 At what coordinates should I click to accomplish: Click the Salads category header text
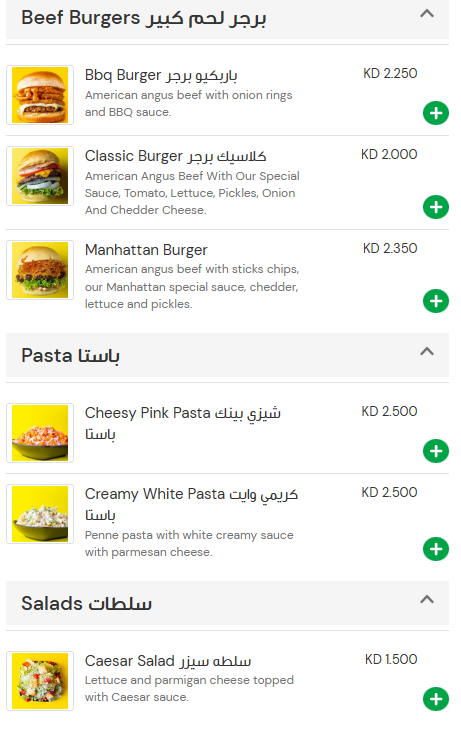point(86,604)
